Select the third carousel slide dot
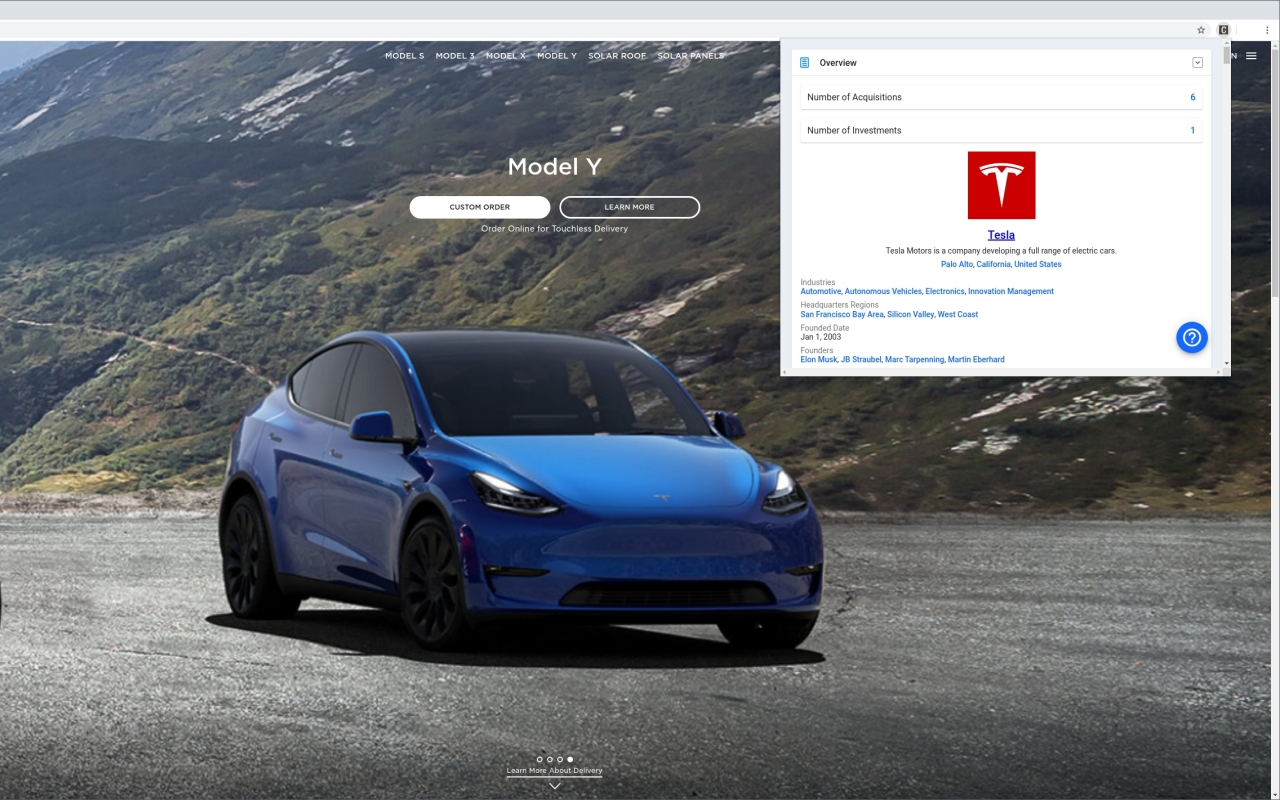Image resolution: width=1280 pixels, height=800 pixels. click(x=560, y=760)
